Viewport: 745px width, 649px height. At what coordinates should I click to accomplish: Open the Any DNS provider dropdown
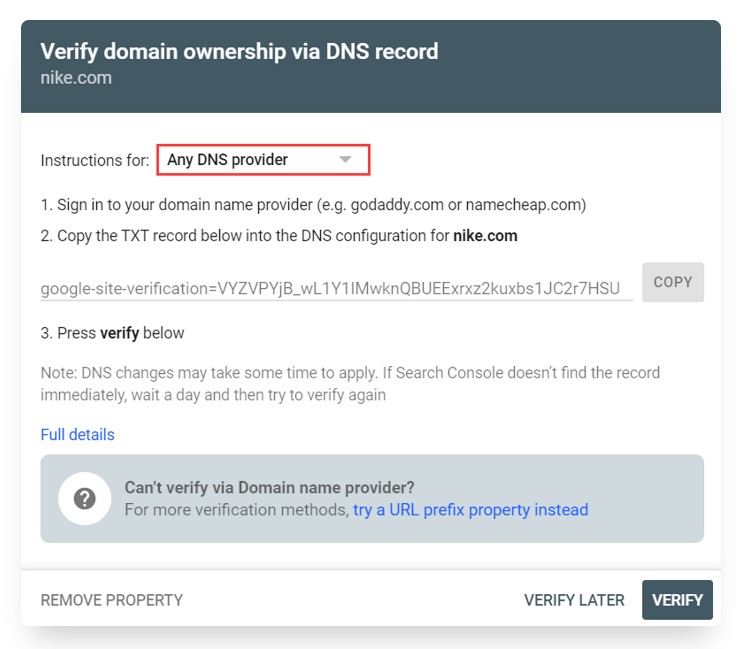[263, 160]
